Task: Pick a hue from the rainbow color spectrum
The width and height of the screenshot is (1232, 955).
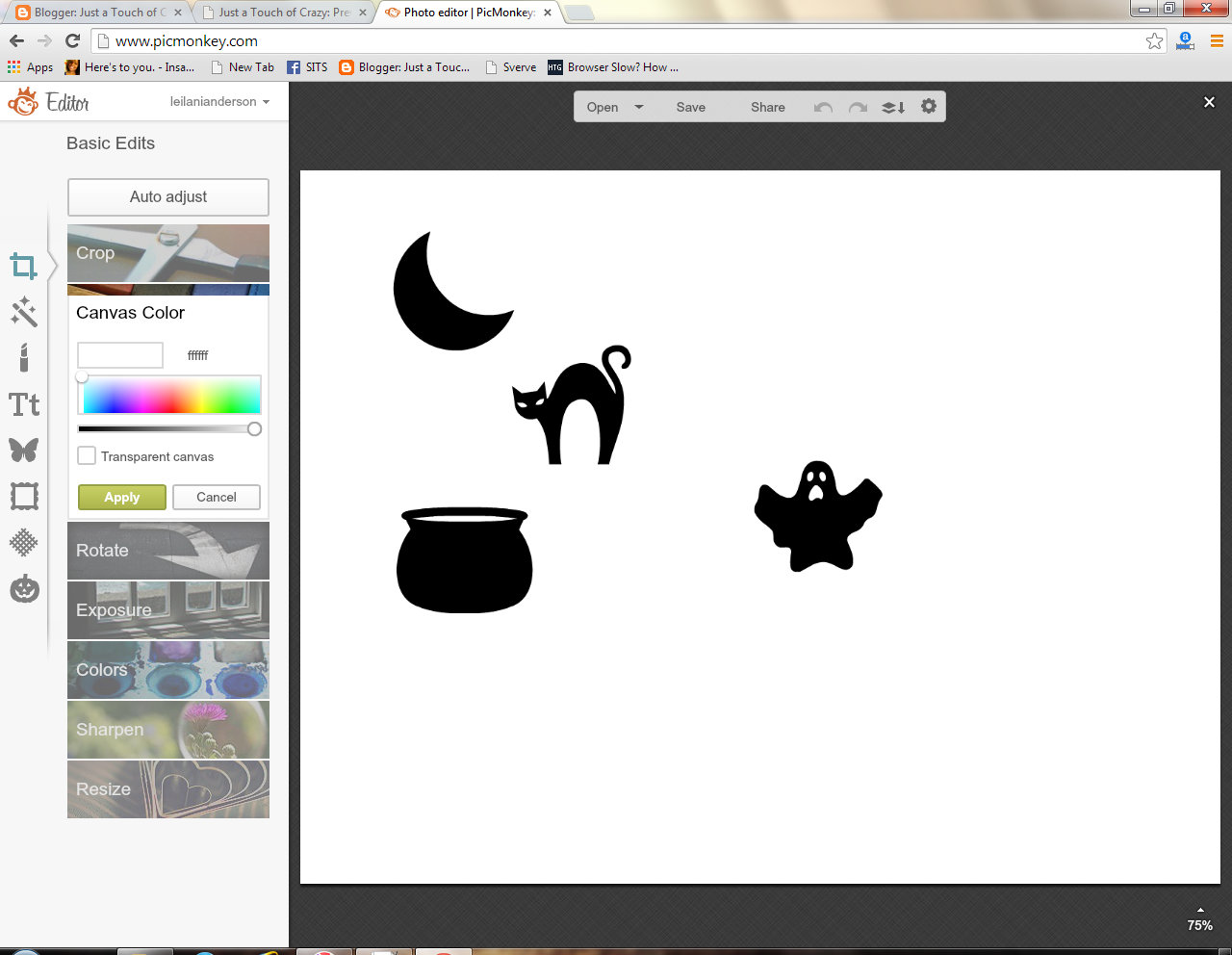Action: [x=171, y=396]
